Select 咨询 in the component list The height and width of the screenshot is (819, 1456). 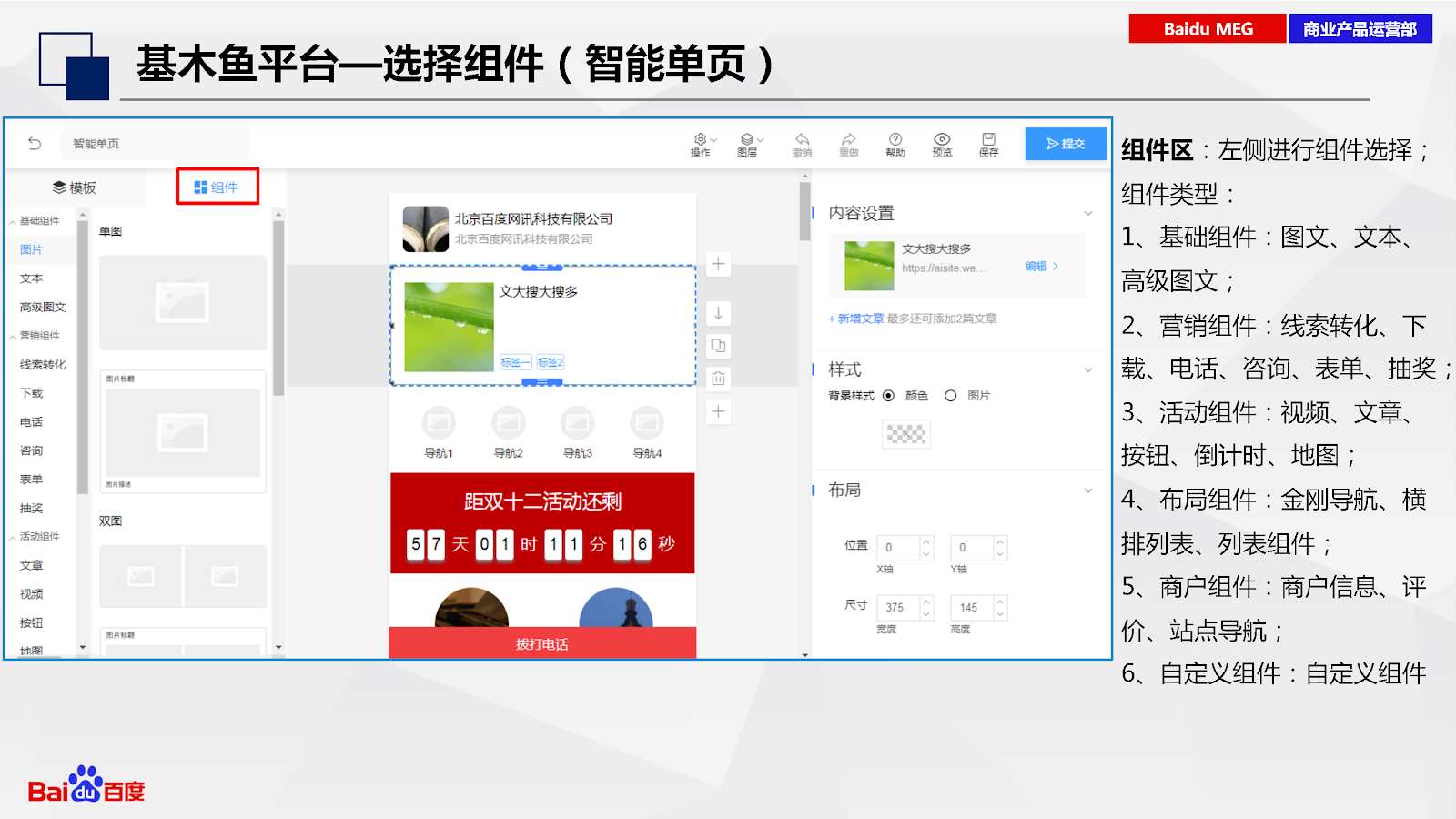point(32,450)
